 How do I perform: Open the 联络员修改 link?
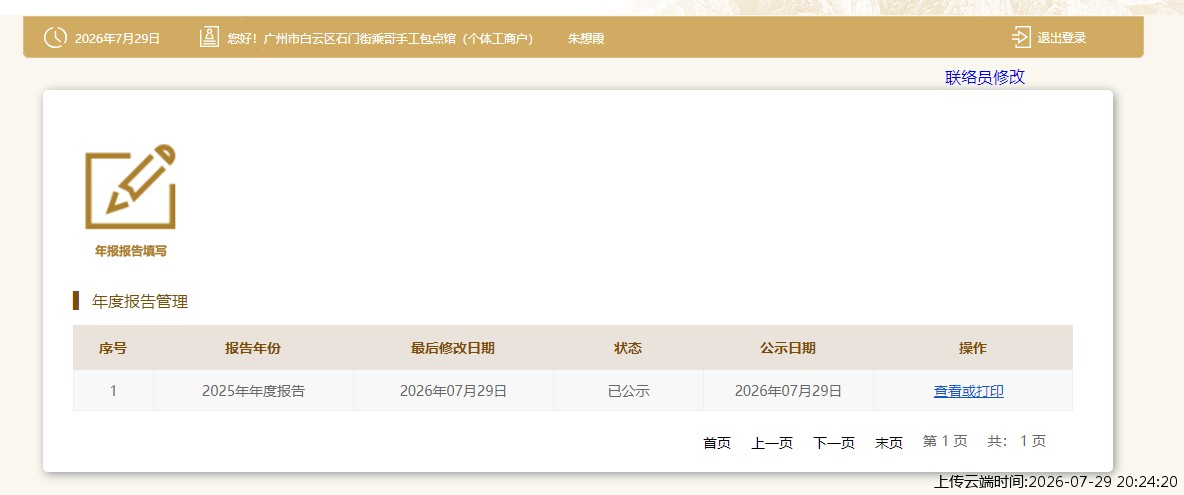[985, 77]
